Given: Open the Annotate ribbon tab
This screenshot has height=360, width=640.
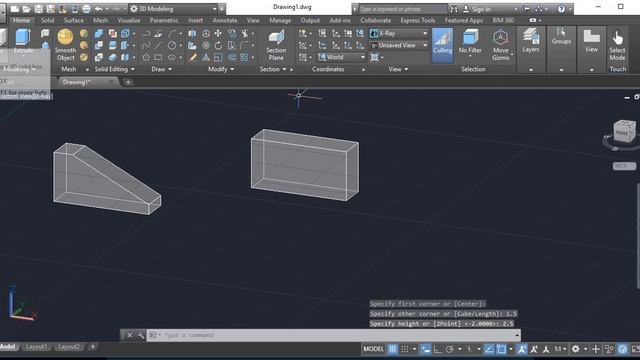Looking at the screenshot, I should pos(225,20).
